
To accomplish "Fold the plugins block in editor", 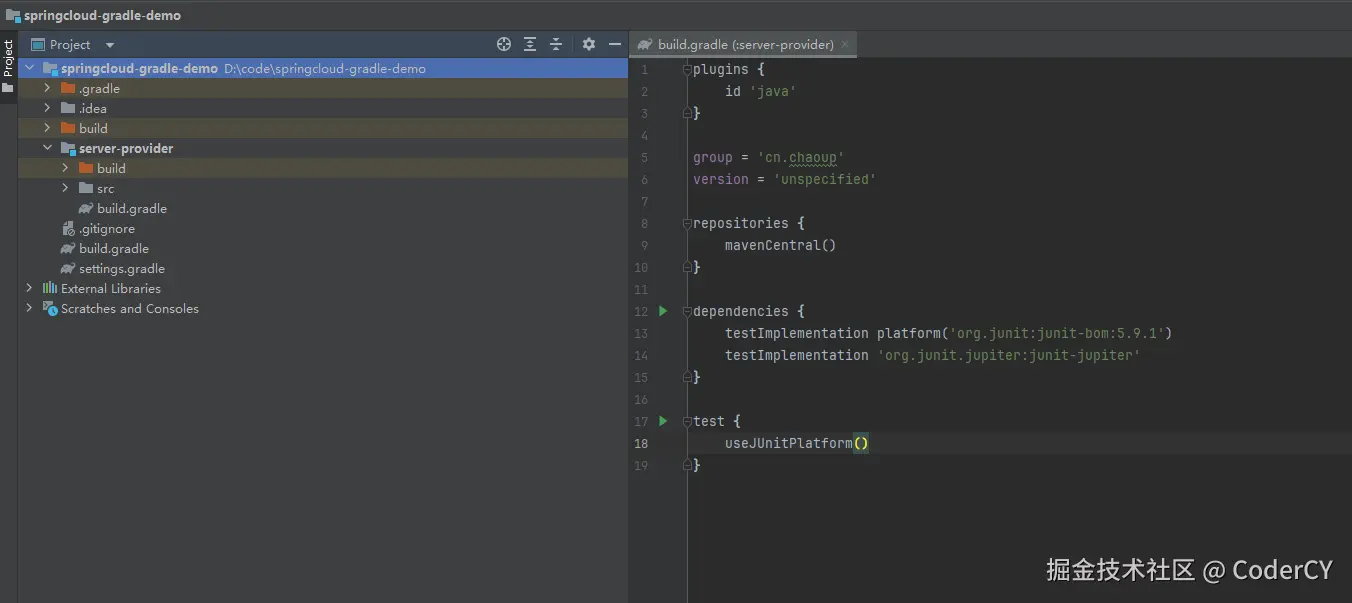I will point(687,69).
